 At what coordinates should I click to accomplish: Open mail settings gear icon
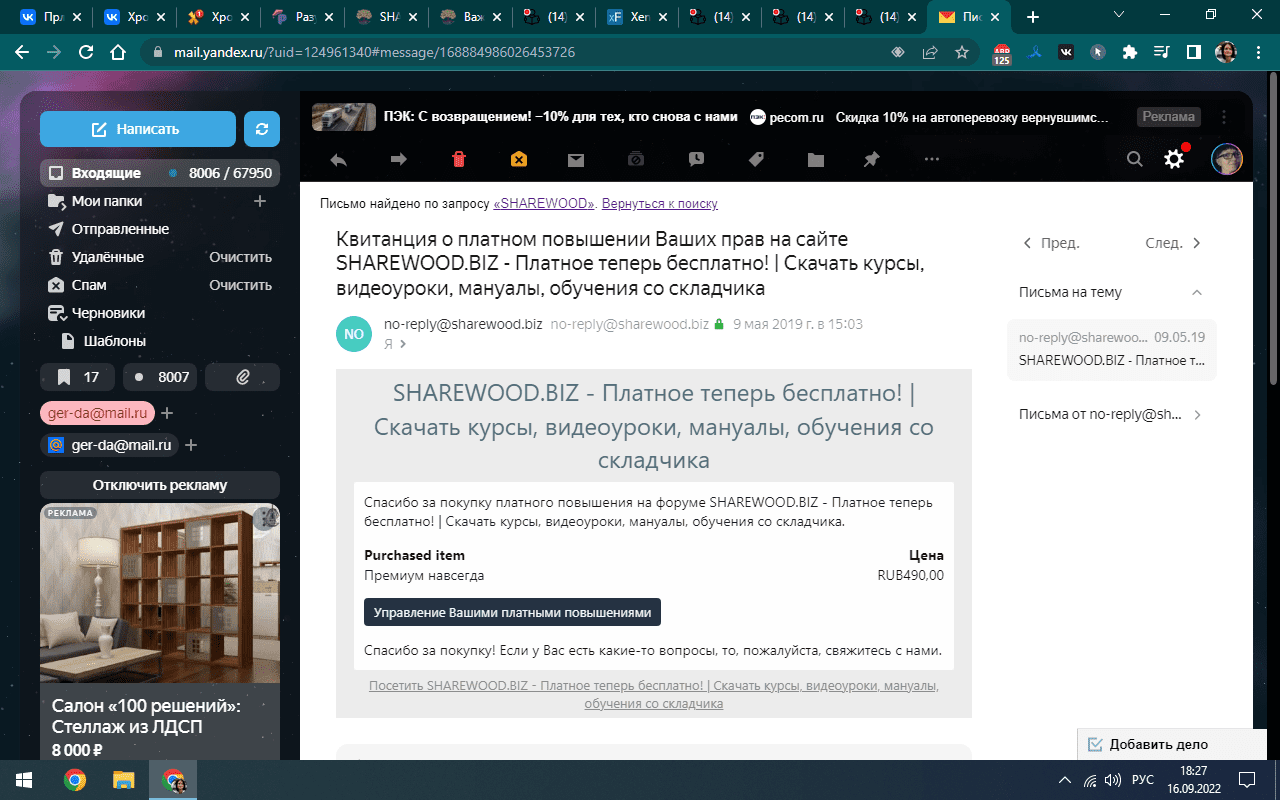pos(1174,158)
